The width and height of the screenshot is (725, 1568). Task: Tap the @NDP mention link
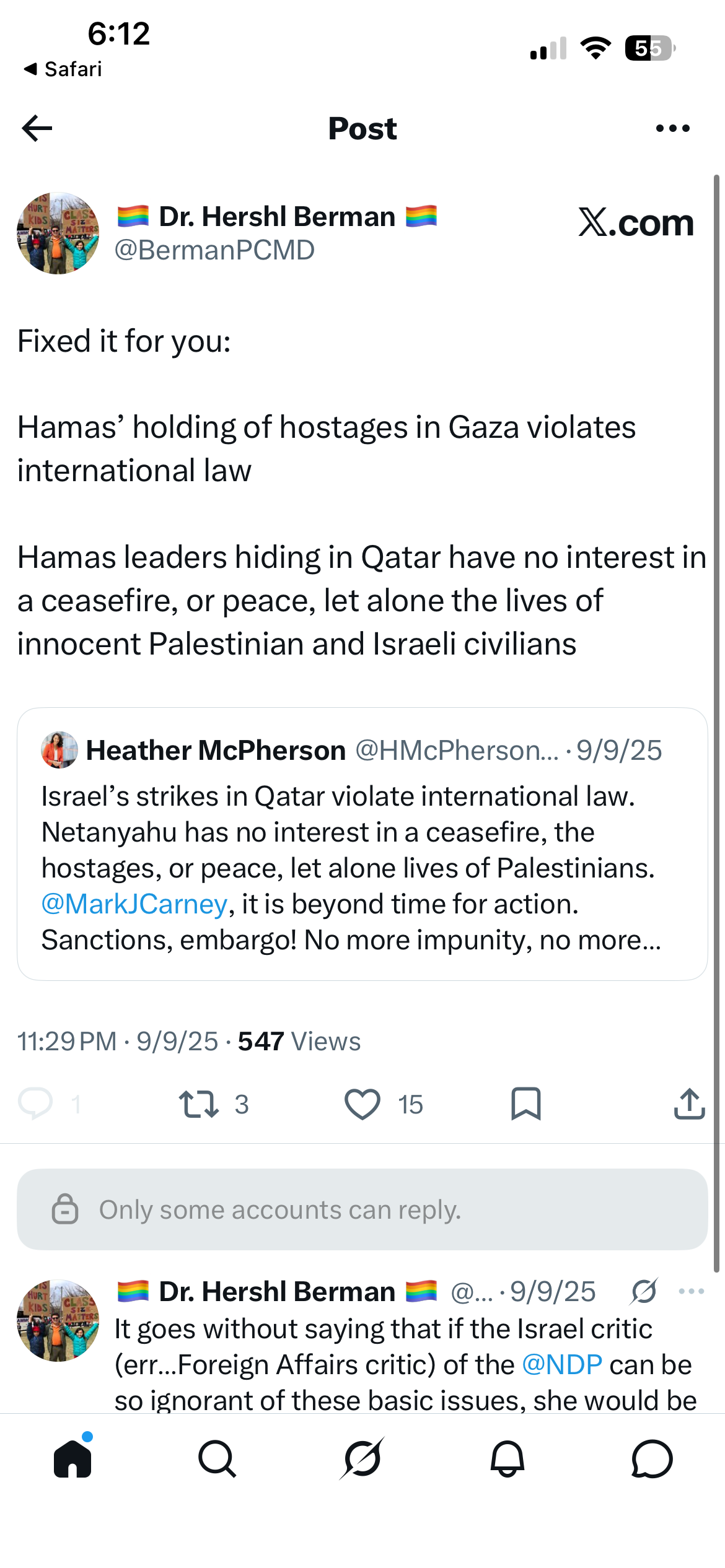tap(562, 1365)
